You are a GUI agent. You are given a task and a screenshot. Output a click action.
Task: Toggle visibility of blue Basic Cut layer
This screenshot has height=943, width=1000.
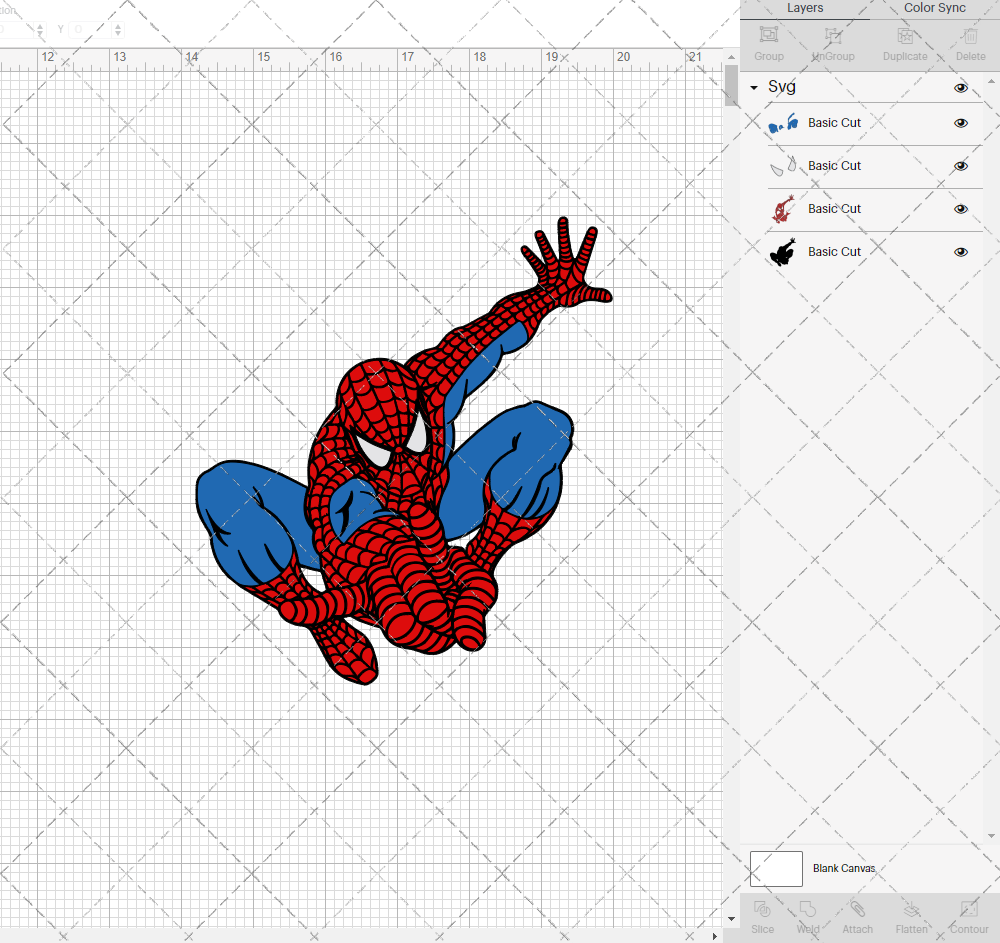point(960,123)
